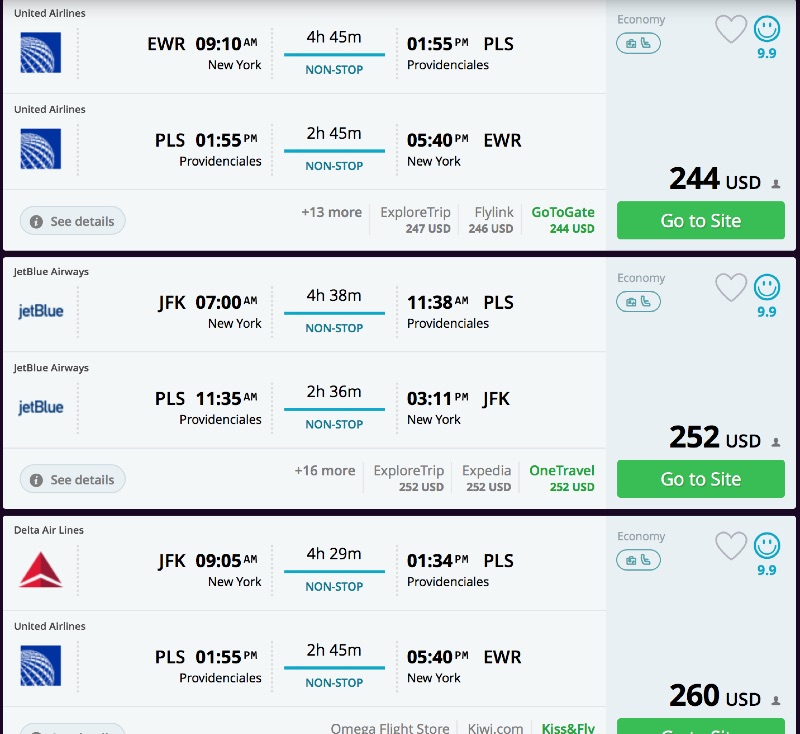800x734 pixels.
Task: Expand the +16 more providers for the jetBlue flight
Action: click(324, 470)
